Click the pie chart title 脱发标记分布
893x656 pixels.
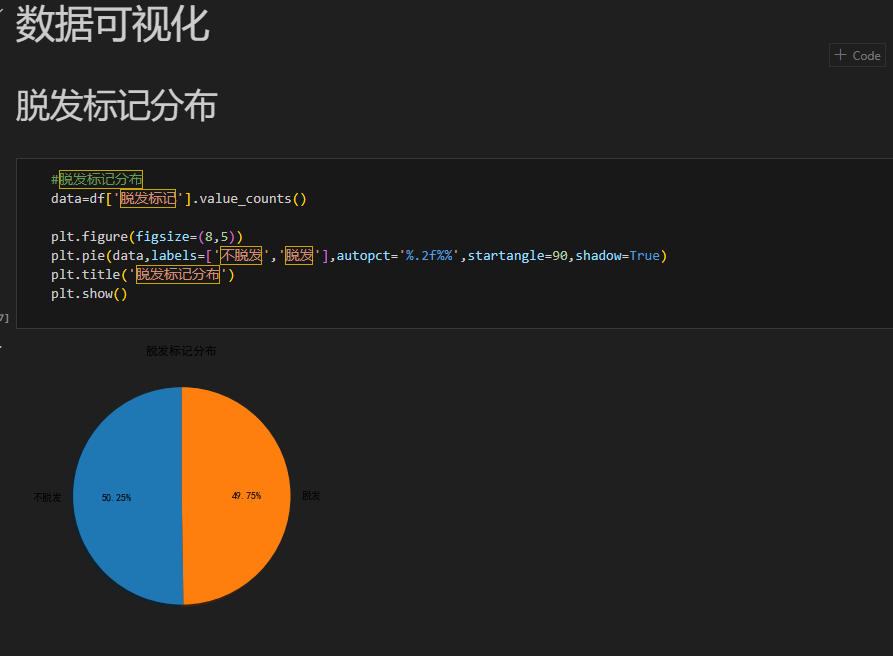(181, 351)
